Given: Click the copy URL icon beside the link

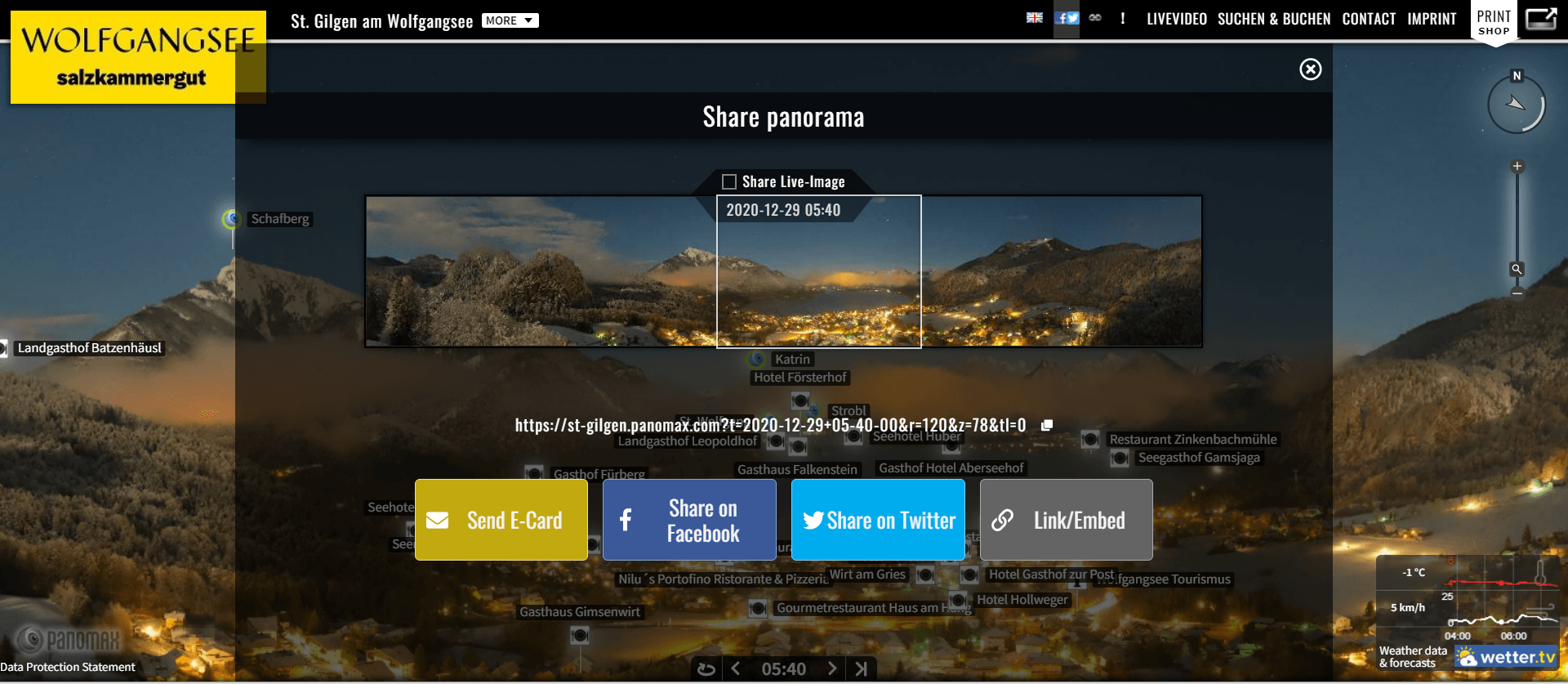Looking at the screenshot, I should point(1047,425).
